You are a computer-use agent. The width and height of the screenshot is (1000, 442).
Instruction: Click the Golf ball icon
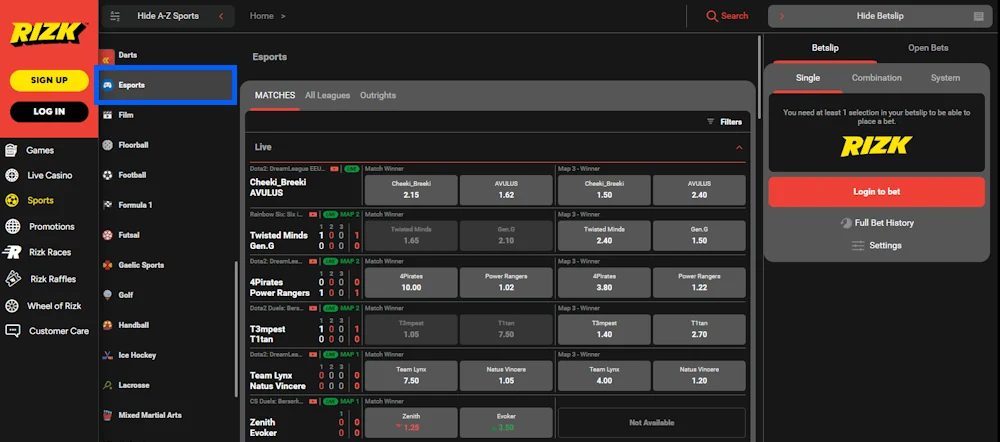107,295
